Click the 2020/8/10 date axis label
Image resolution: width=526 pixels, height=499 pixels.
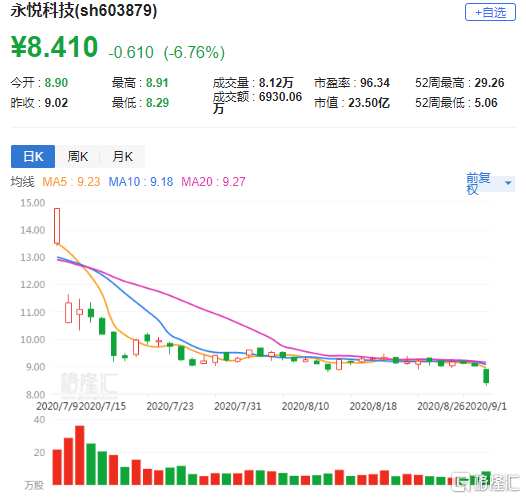coord(305,406)
